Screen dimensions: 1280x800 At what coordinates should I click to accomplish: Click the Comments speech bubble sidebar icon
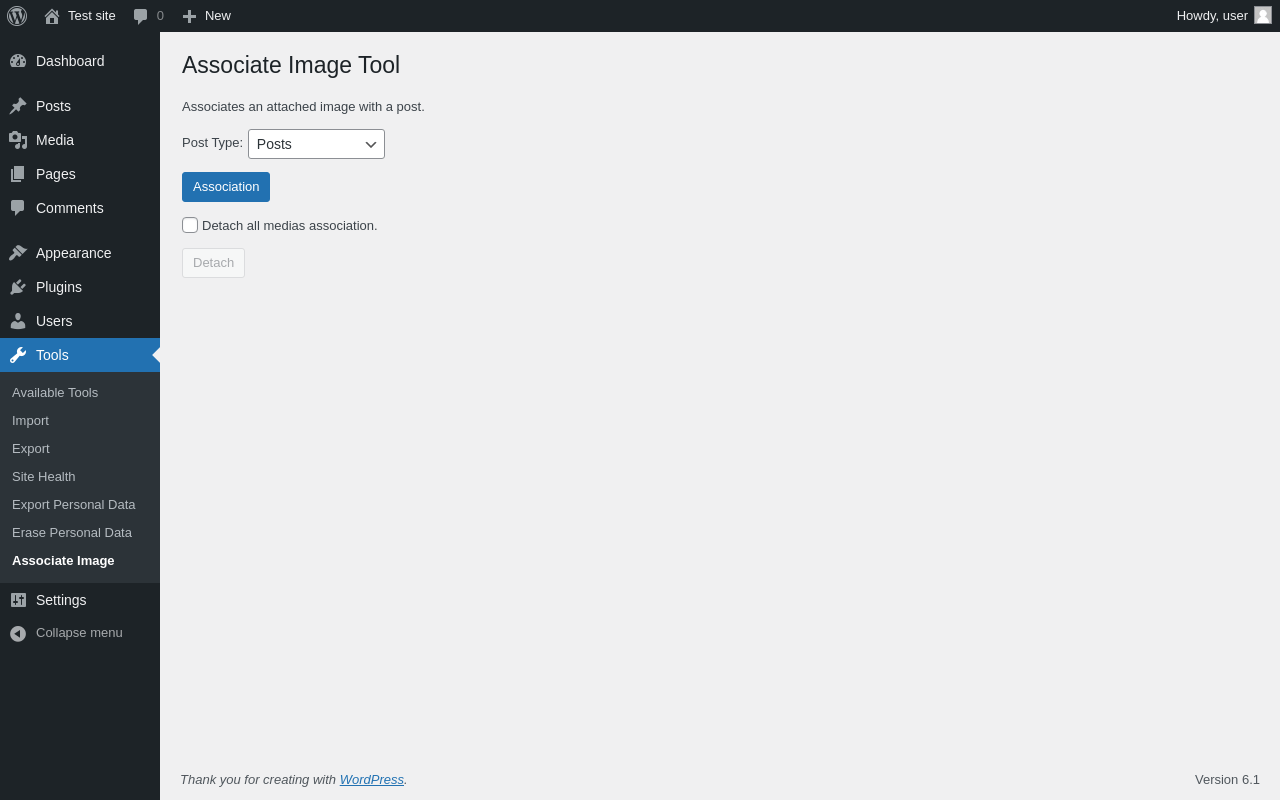[18, 208]
